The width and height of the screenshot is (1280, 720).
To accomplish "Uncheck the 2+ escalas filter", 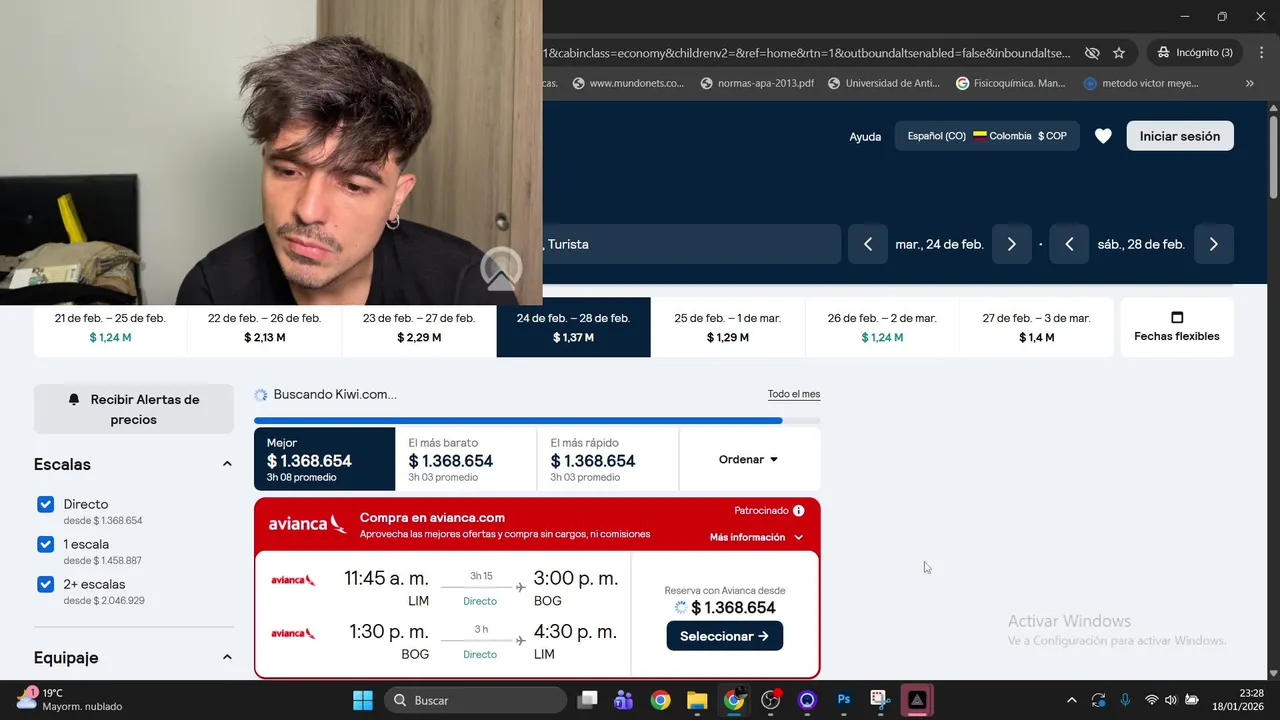I will (x=45, y=584).
